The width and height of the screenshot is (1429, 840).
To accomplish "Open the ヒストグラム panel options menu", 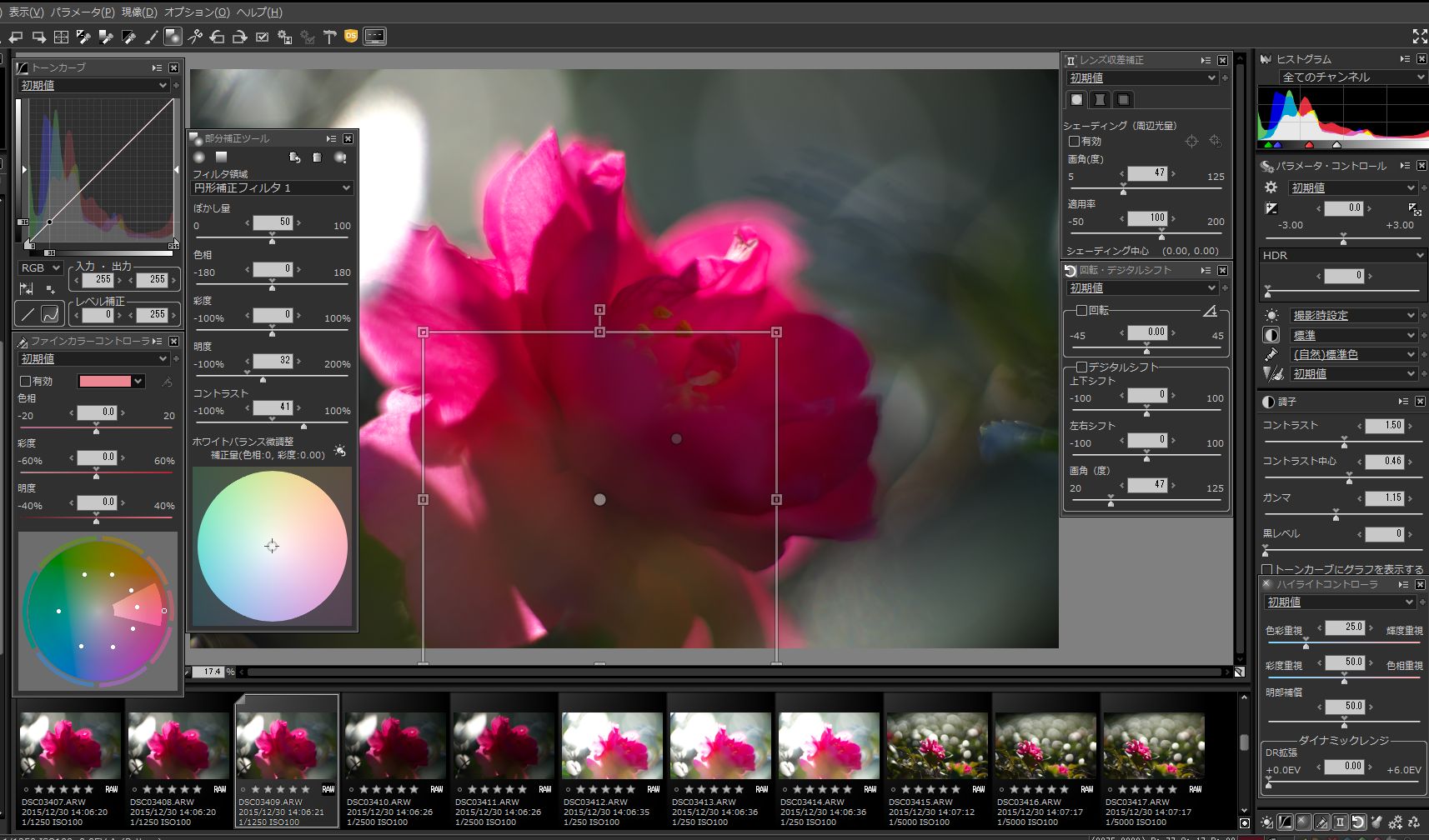I will tap(1405, 59).
